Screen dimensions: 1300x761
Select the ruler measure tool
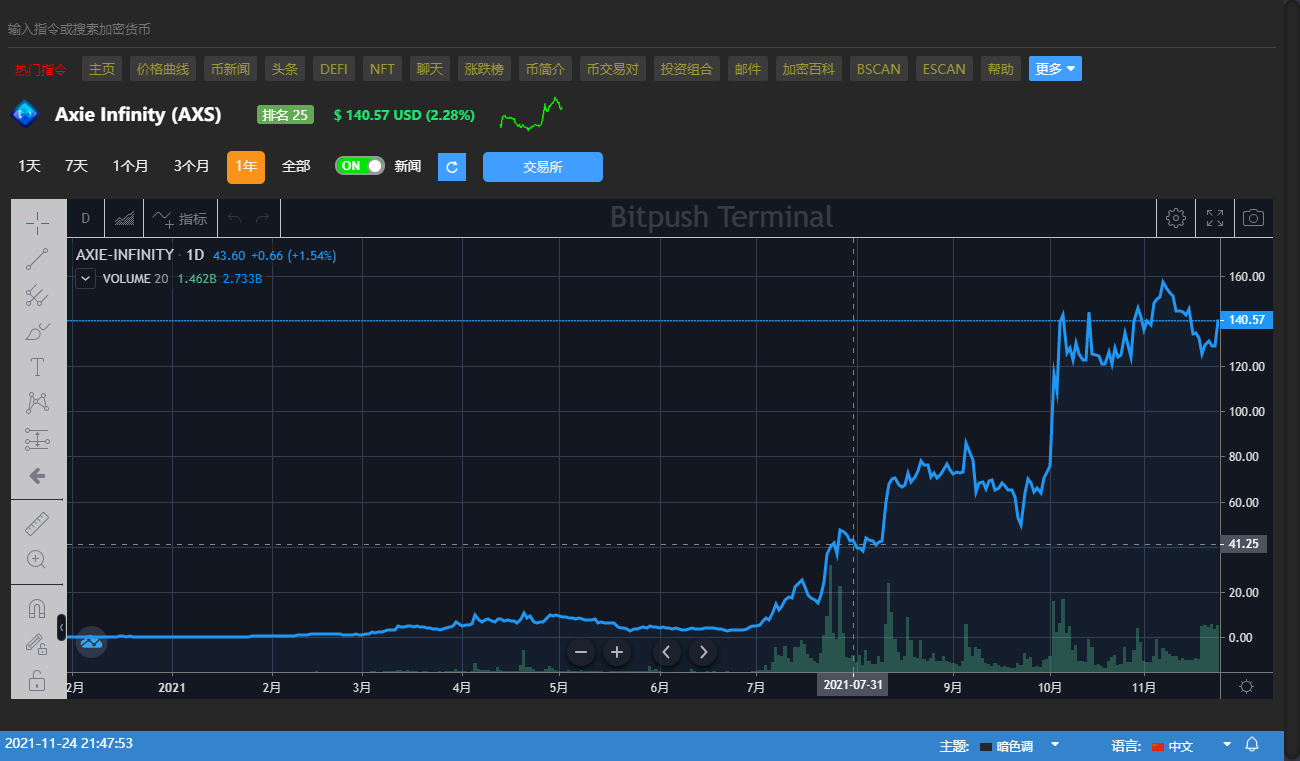pyautogui.click(x=37, y=523)
